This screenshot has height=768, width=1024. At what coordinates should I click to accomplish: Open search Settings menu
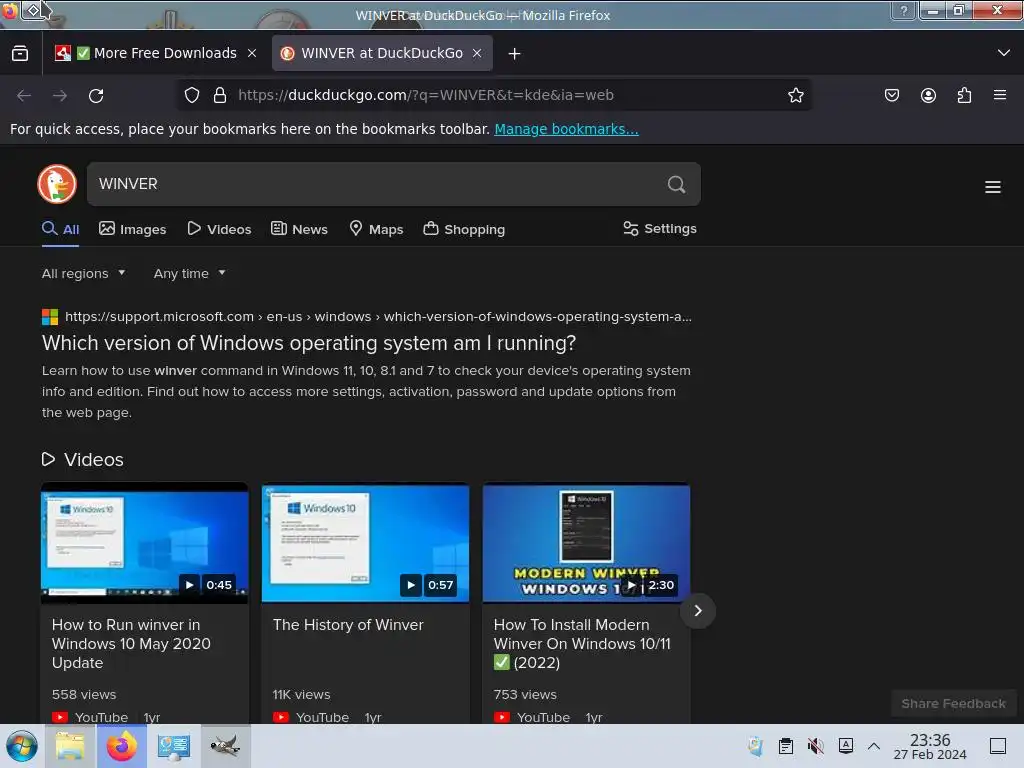[660, 229]
